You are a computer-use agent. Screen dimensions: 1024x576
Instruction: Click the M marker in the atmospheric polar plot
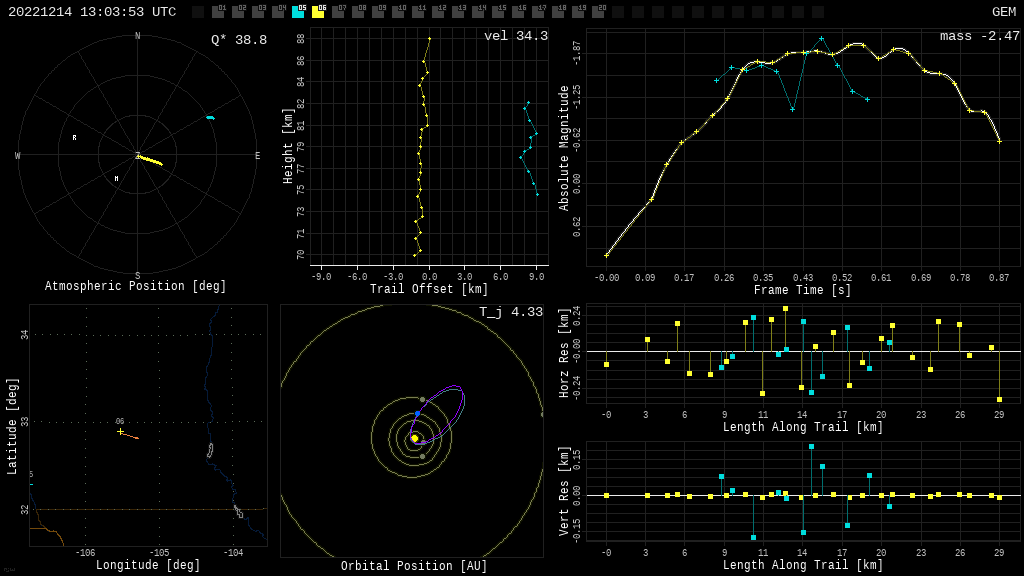(x=116, y=179)
